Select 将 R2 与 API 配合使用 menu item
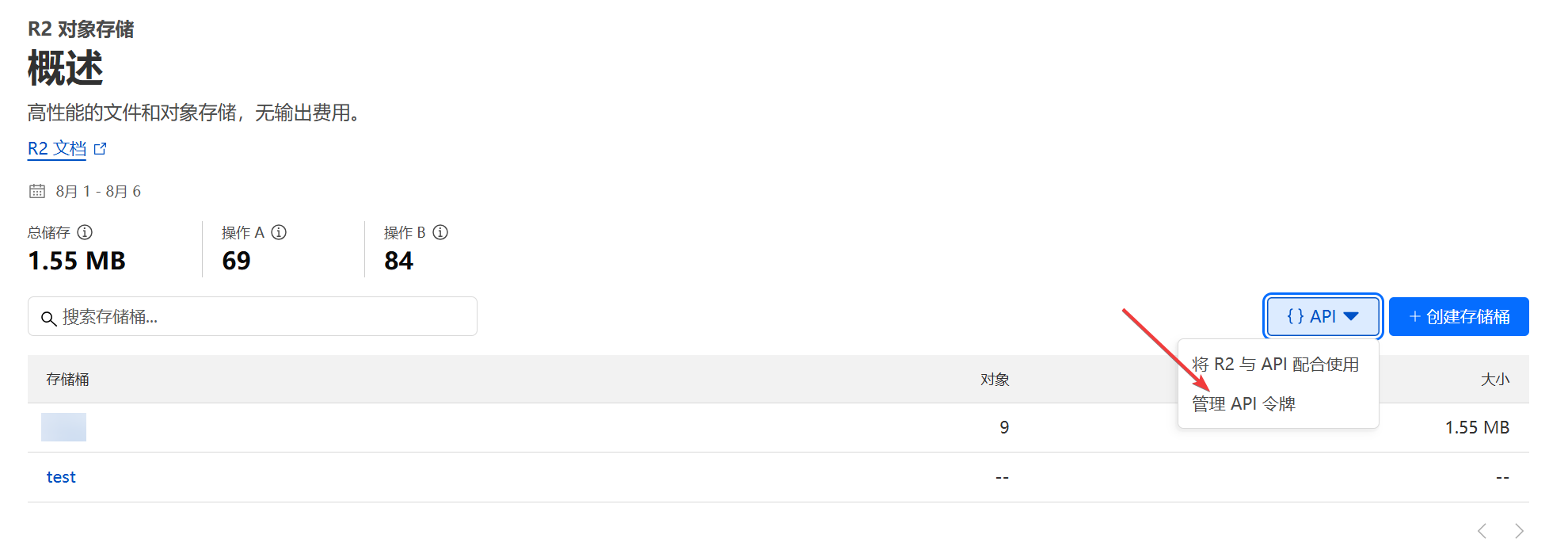 (1275, 364)
